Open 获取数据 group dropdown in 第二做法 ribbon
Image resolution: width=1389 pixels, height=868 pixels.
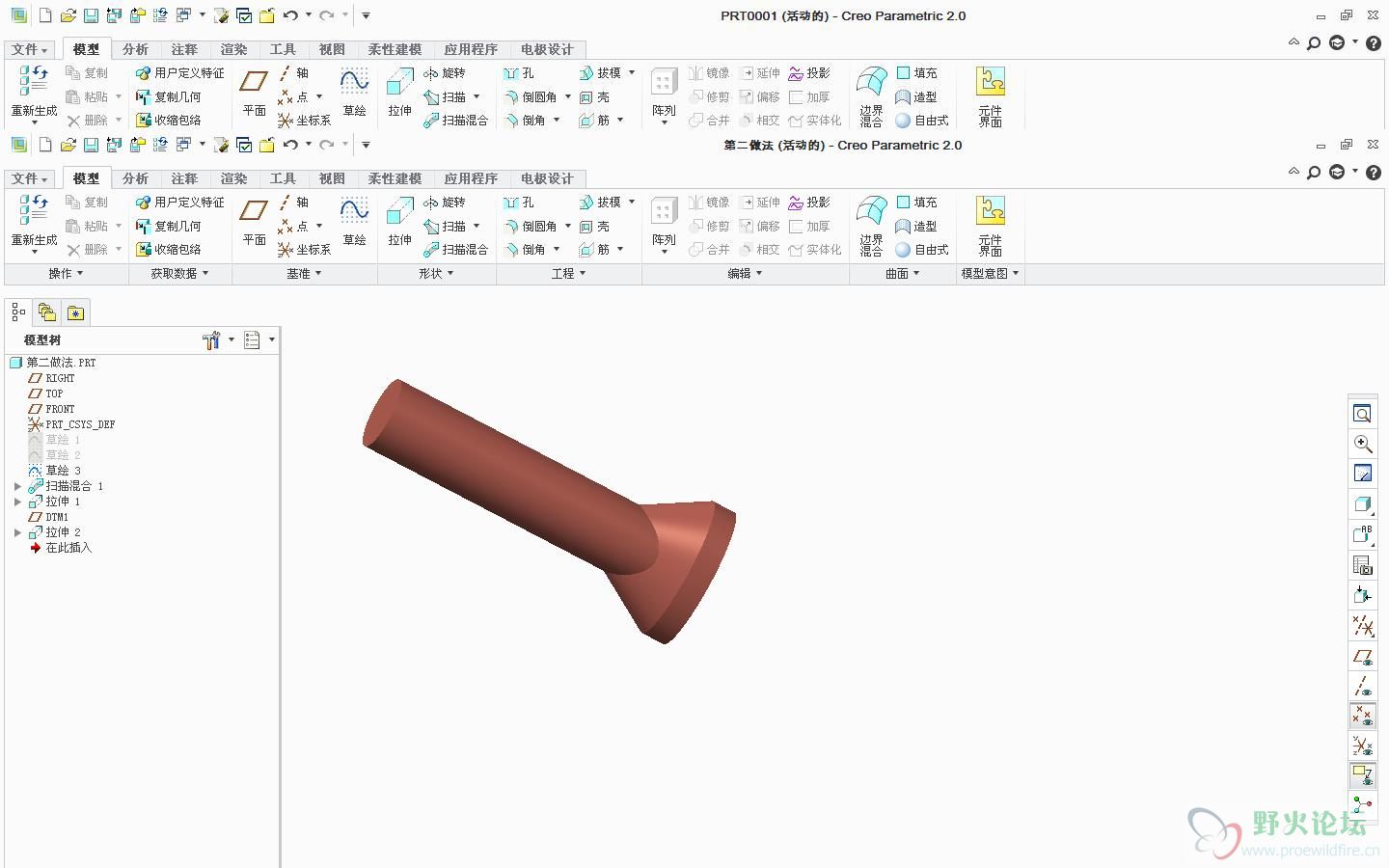[179, 274]
